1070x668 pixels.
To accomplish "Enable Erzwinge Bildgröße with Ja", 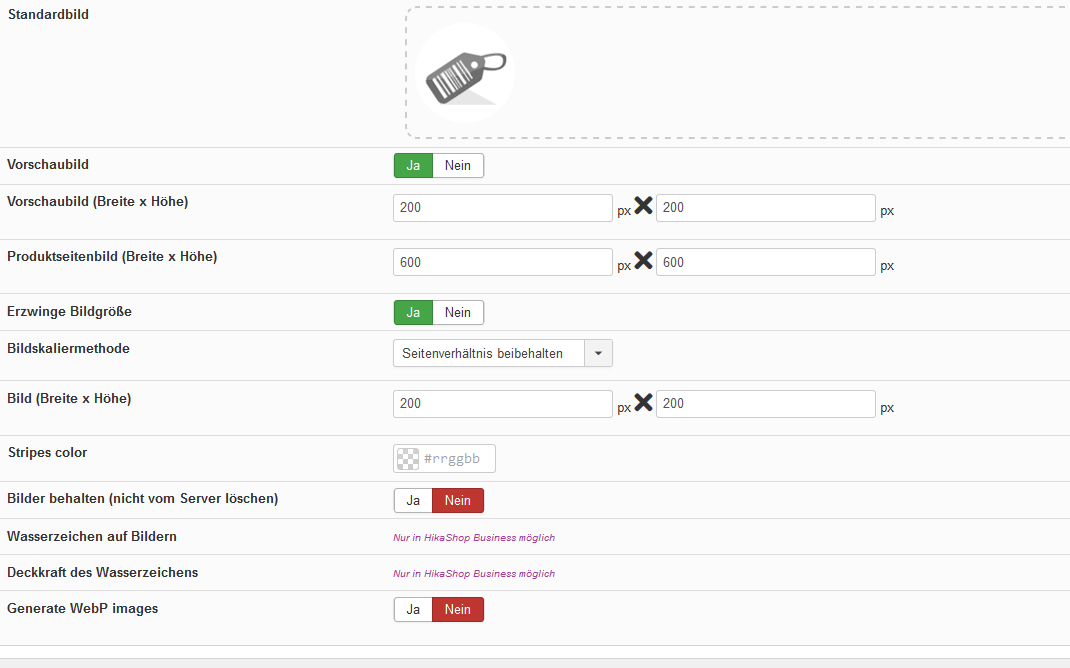I will point(413,313).
